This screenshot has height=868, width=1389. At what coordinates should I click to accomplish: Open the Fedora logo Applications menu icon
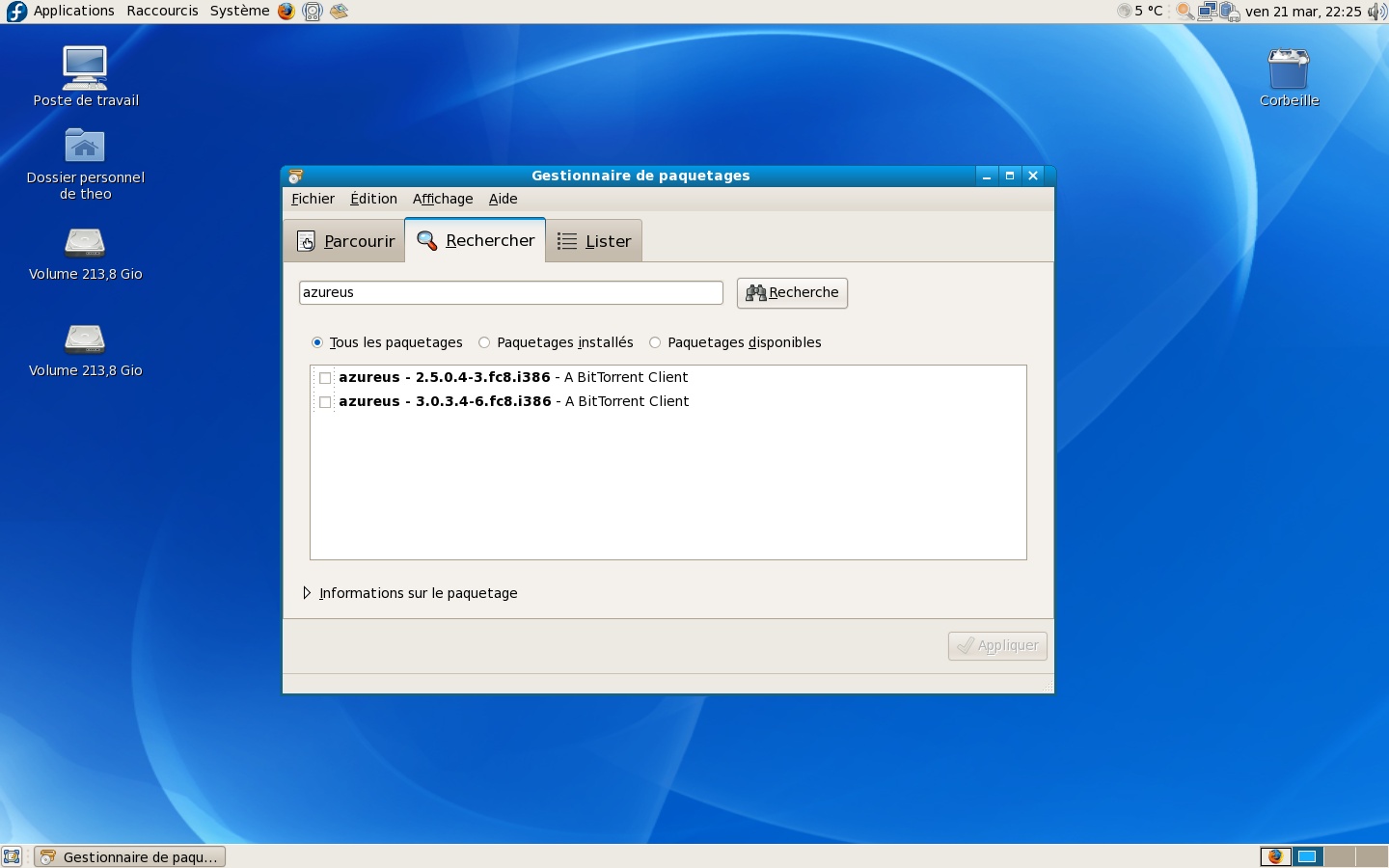[16, 12]
